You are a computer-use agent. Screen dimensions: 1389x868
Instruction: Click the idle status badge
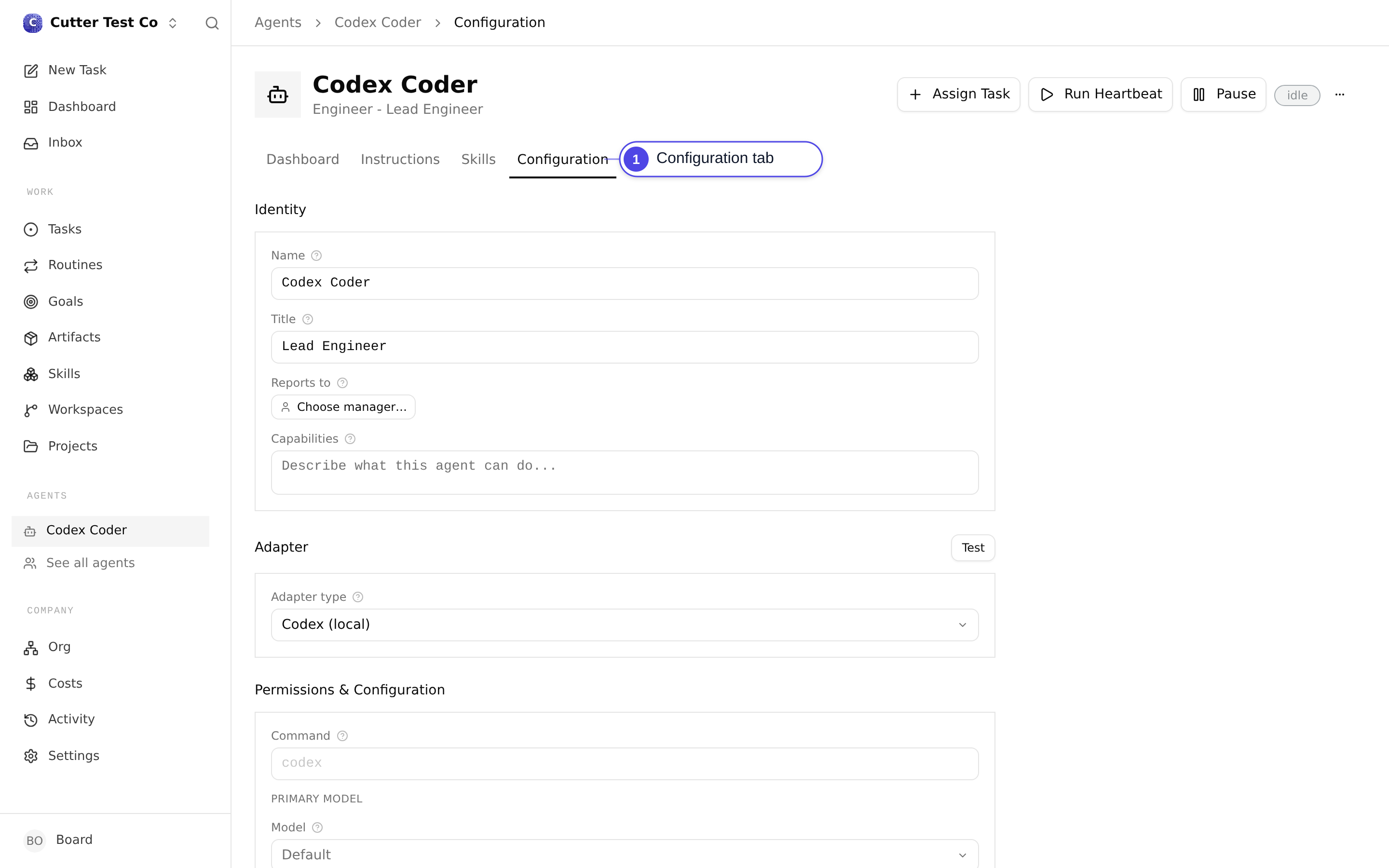(1297, 95)
